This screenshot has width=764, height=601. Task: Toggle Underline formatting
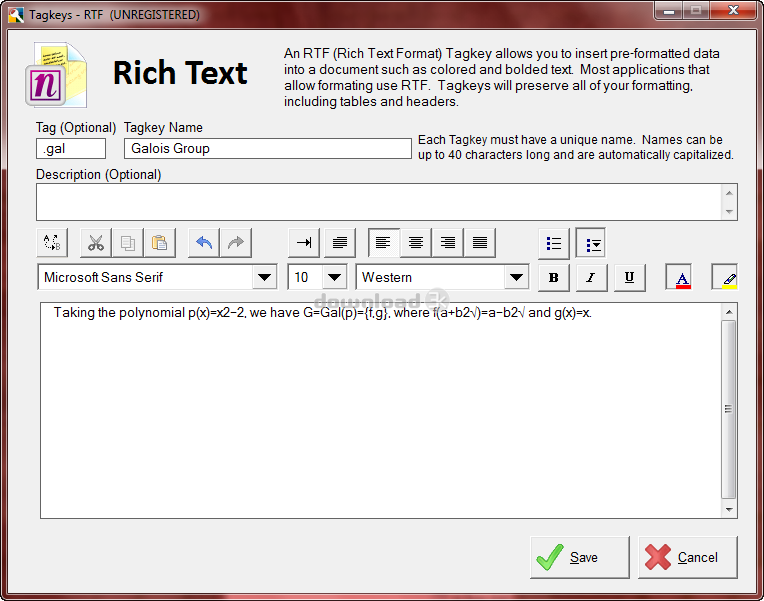tap(630, 278)
